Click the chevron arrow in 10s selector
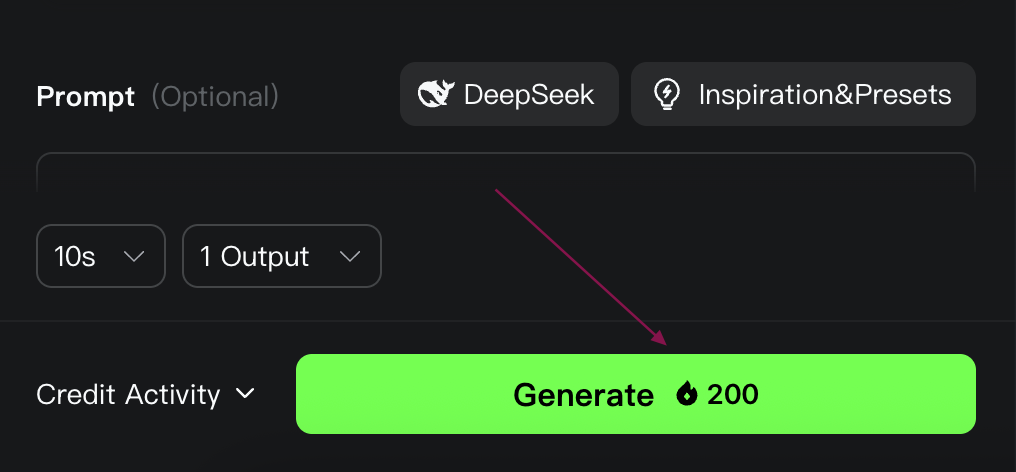 coord(134,257)
